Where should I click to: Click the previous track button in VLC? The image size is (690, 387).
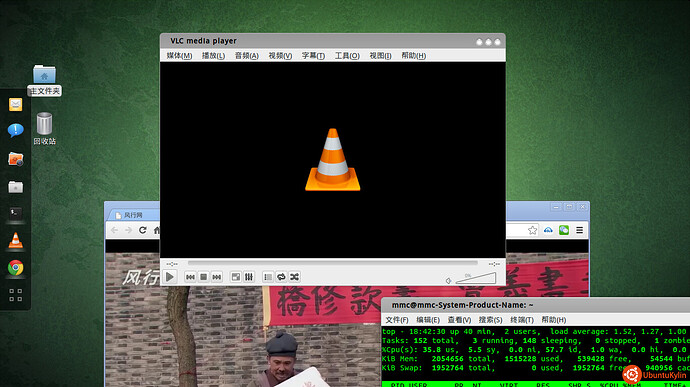coord(190,277)
